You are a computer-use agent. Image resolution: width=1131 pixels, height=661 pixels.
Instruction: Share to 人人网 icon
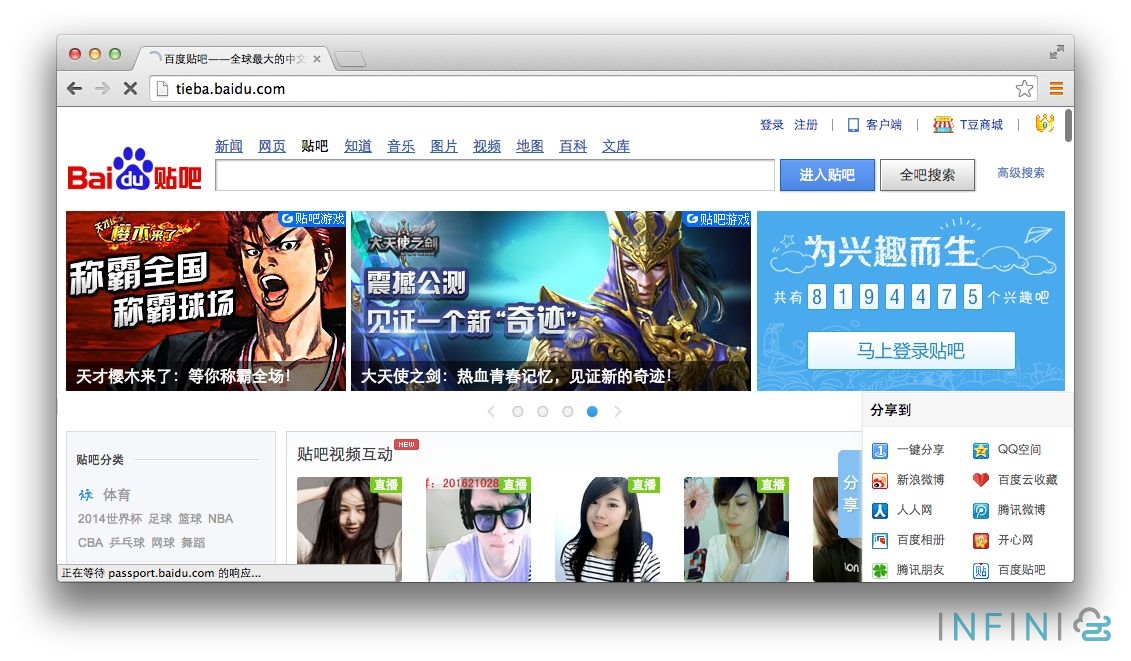tap(880, 510)
